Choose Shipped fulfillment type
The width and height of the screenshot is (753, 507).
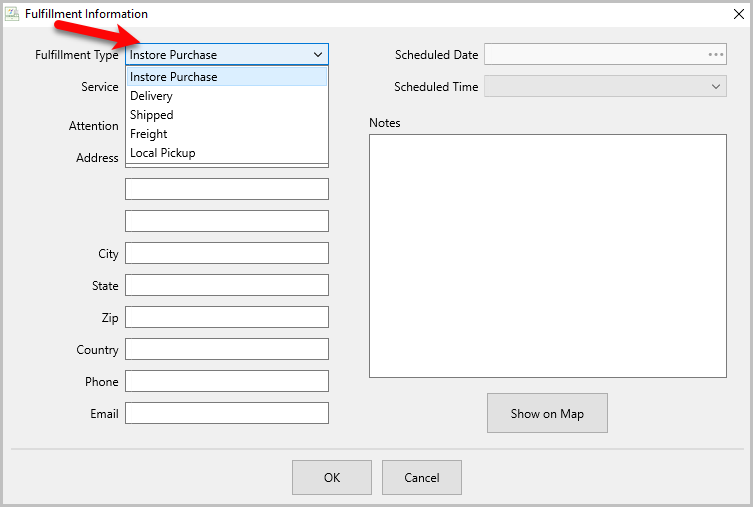[x=227, y=115]
